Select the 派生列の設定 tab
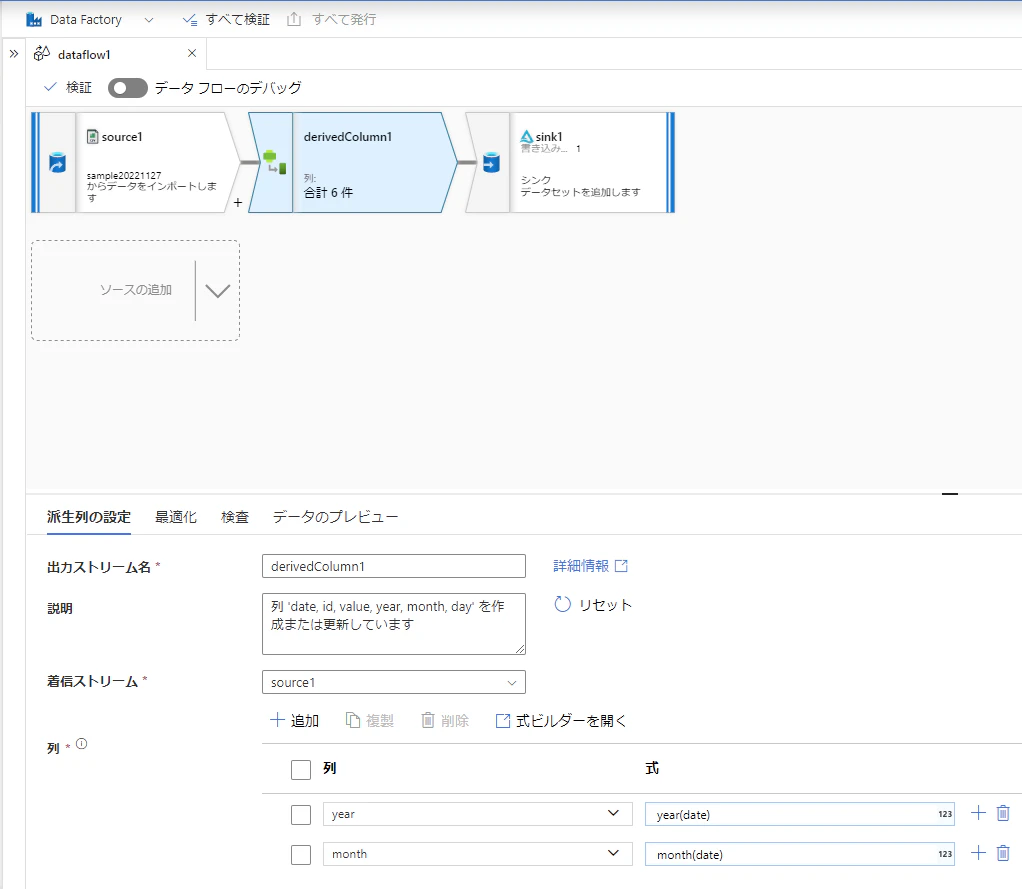Image resolution: width=1022 pixels, height=889 pixels. [89, 517]
